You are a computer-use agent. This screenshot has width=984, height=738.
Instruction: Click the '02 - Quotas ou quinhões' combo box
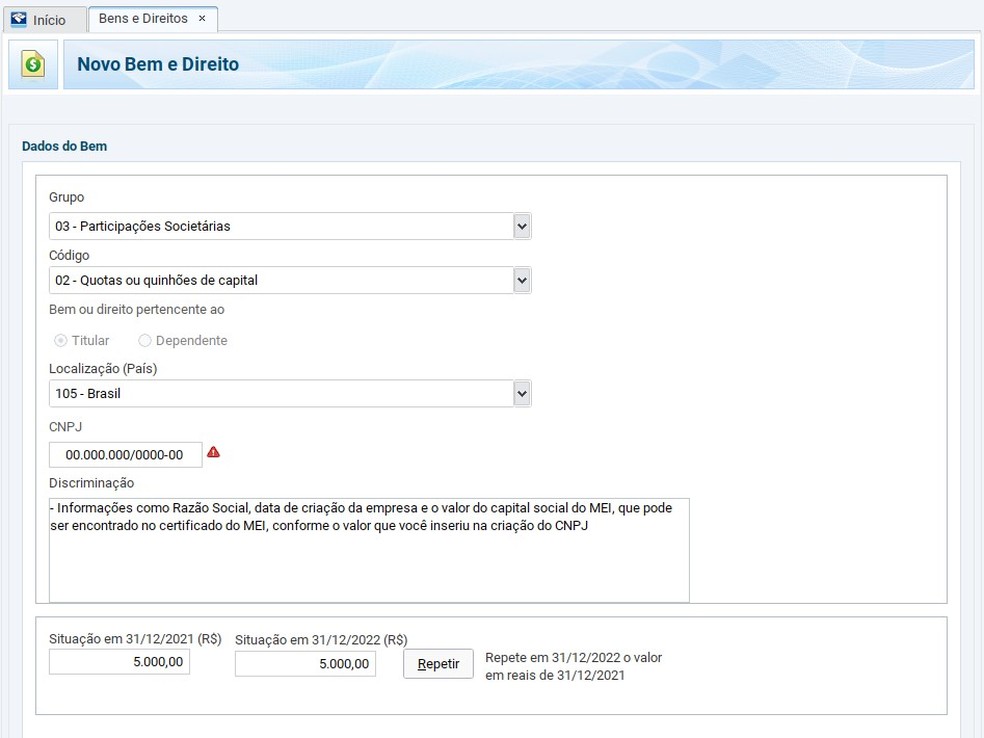click(x=280, y=281)
